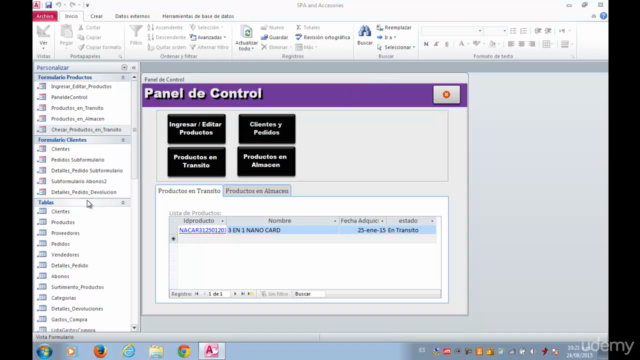
Task: Click the bold N formatting button
Action: [426, 44]
